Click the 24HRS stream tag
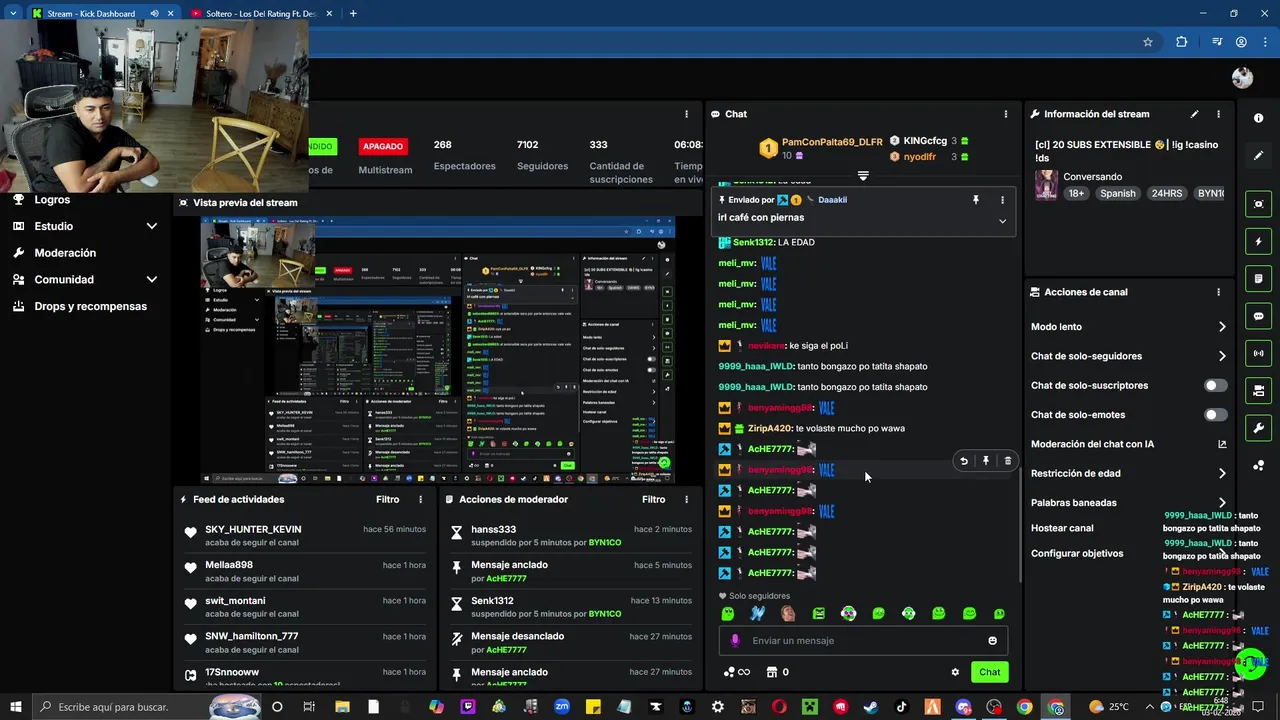 [1166, 193]
